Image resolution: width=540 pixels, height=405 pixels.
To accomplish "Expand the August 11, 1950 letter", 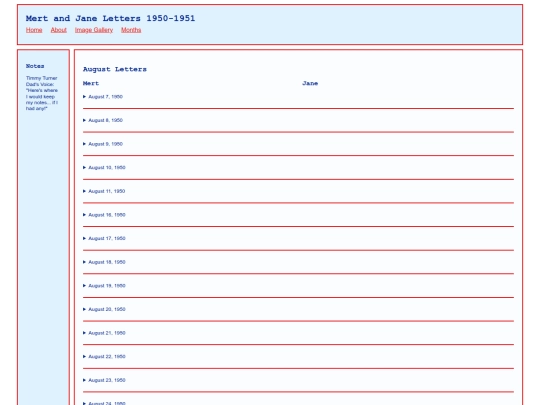I will pos(104,191).
